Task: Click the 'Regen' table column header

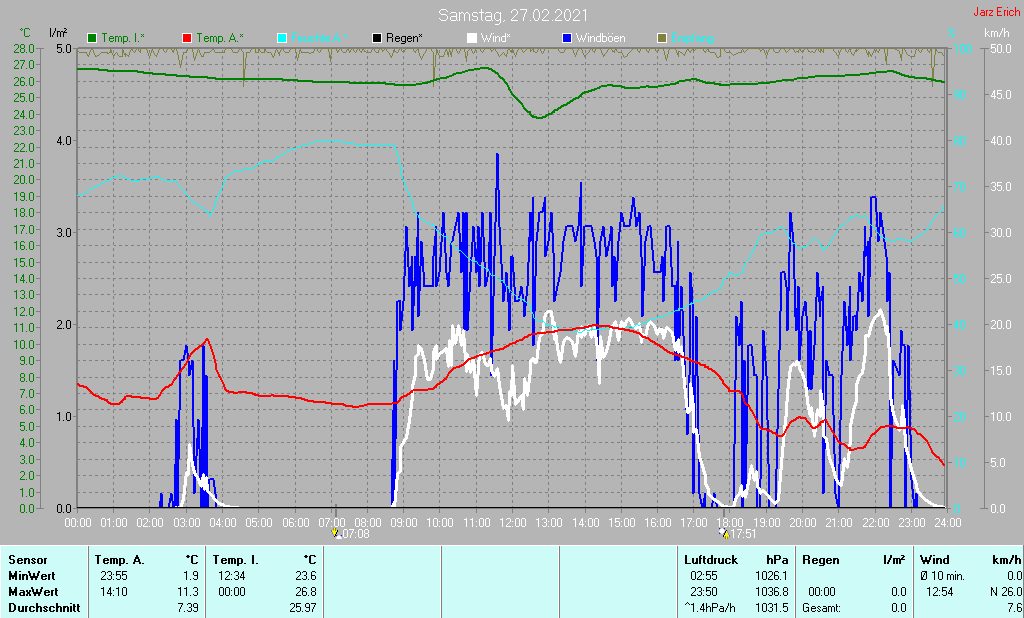Action: 819,560
